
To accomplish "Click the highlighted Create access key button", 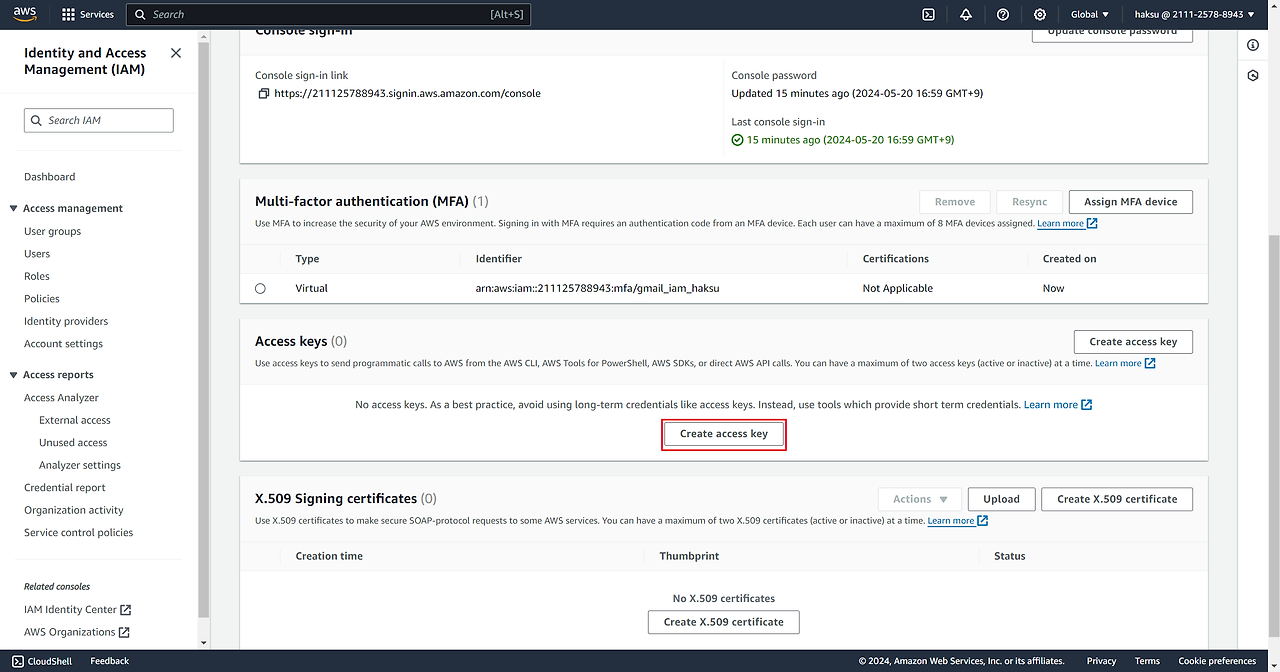I will (724, 434).
